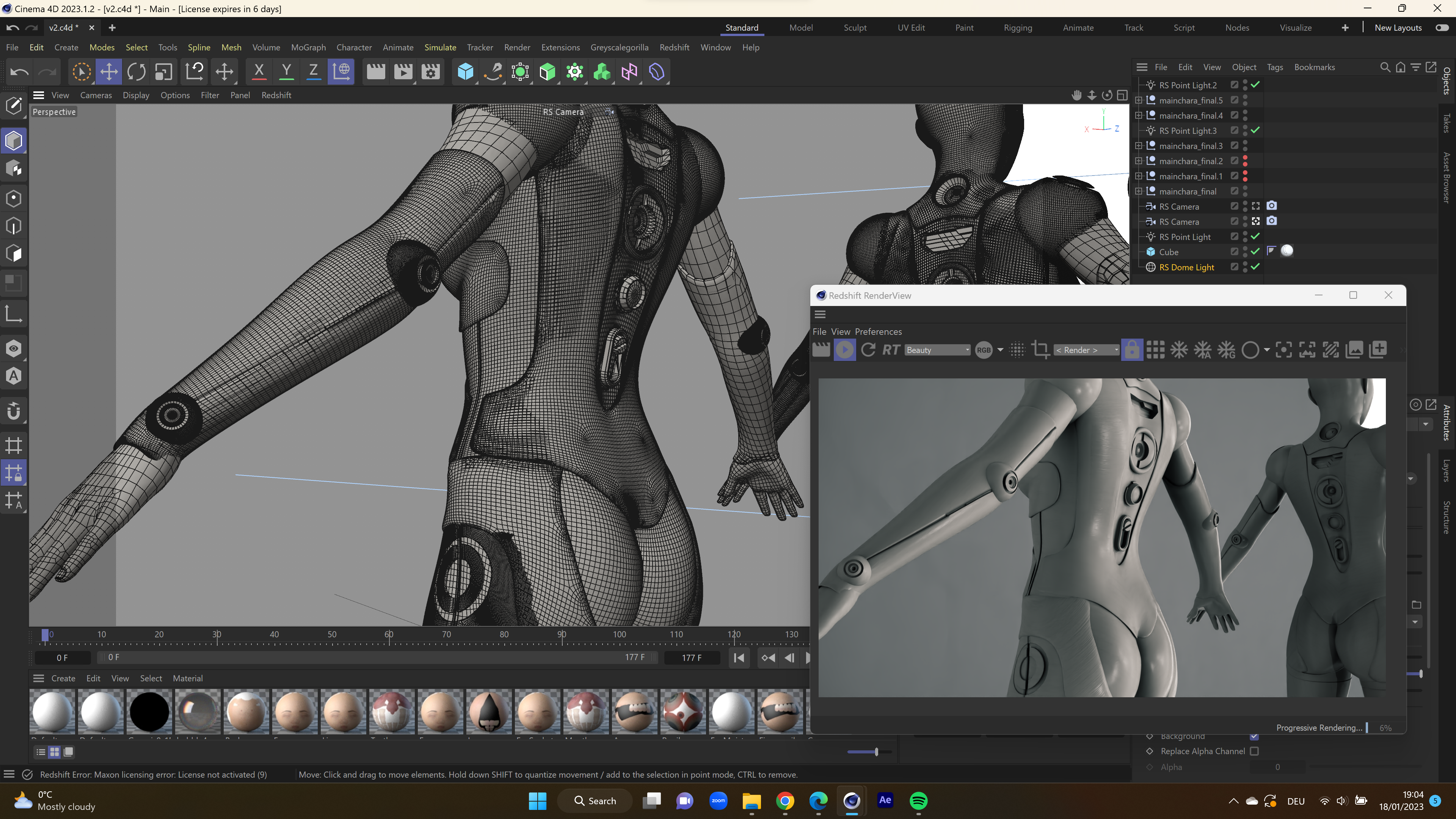Go to start of timeline button
Screen dimensions: 1456x819
click(x=739, y=658)
